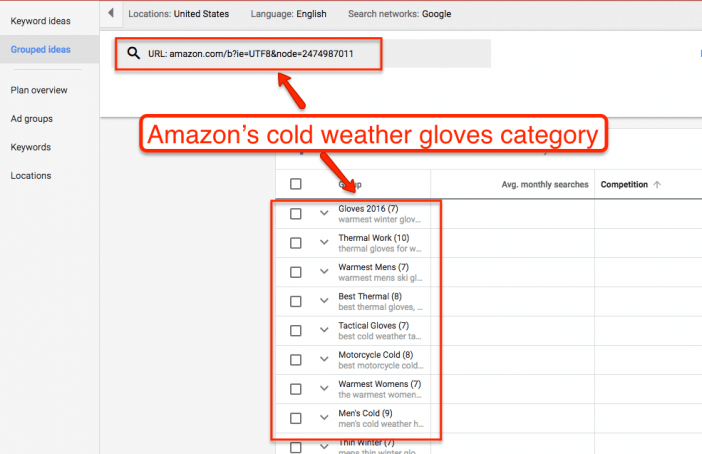Click the Thermal Work (10) group name
Image resolution: width=702 pixels, height=454 pixels.
tap(373, 238)
